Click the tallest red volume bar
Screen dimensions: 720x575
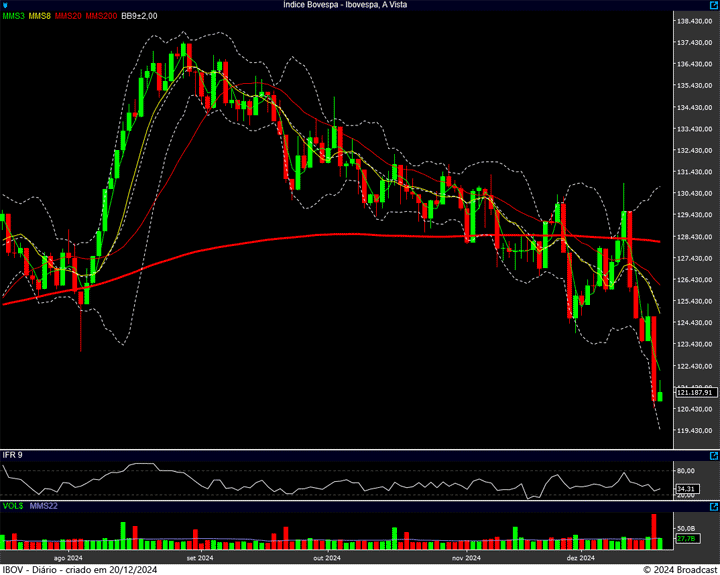coord(654,531)
